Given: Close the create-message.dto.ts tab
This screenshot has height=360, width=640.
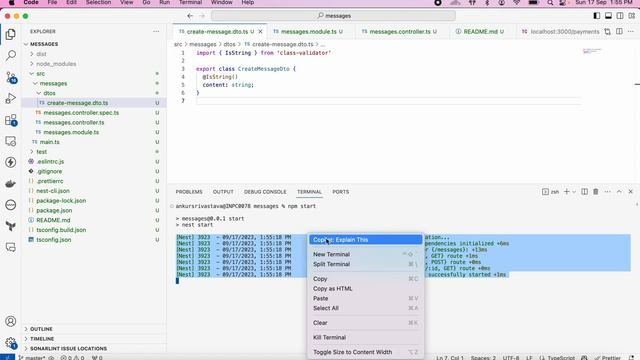Looking at the screenshot, I should pos(260,31).
